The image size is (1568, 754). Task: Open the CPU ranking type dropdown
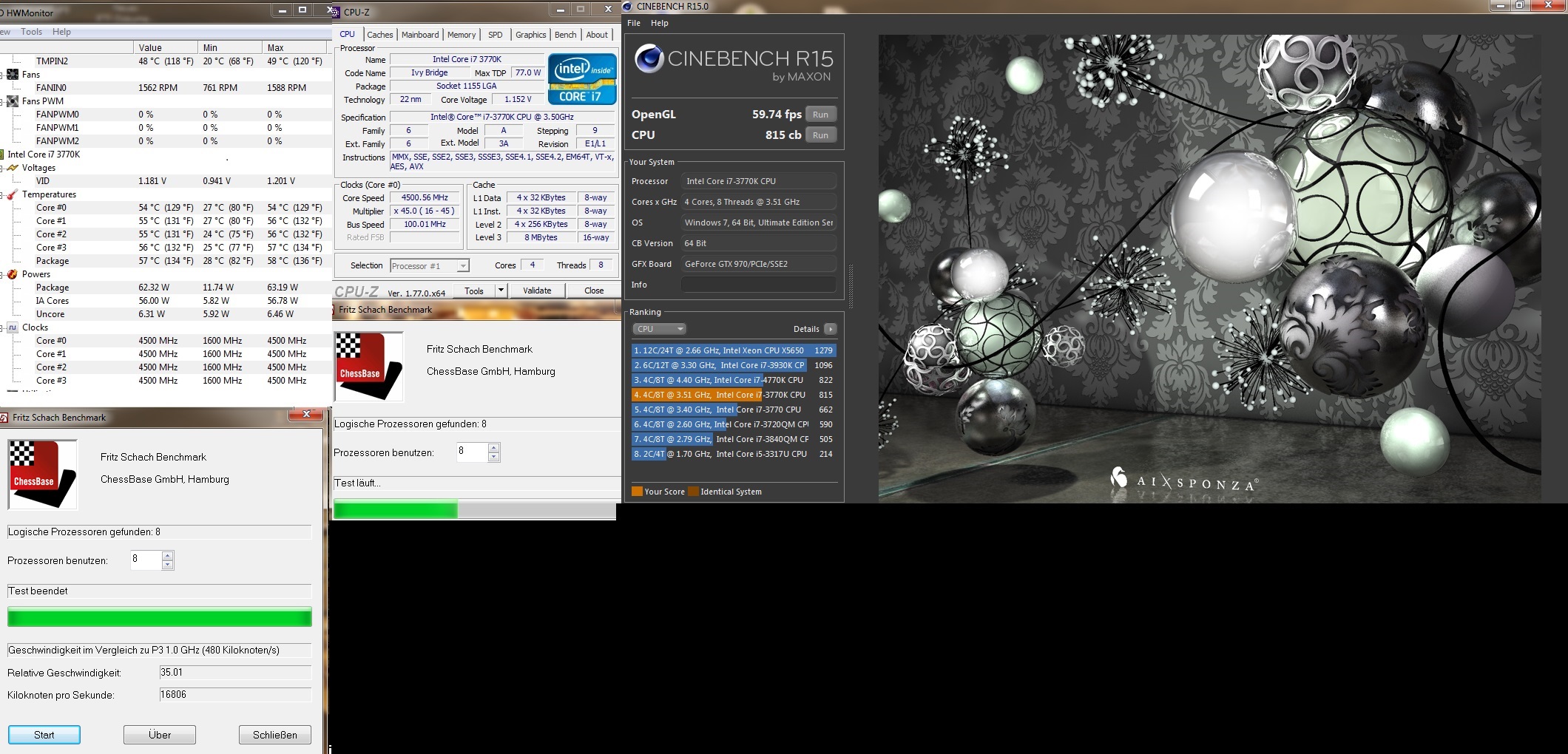(659, 329)
